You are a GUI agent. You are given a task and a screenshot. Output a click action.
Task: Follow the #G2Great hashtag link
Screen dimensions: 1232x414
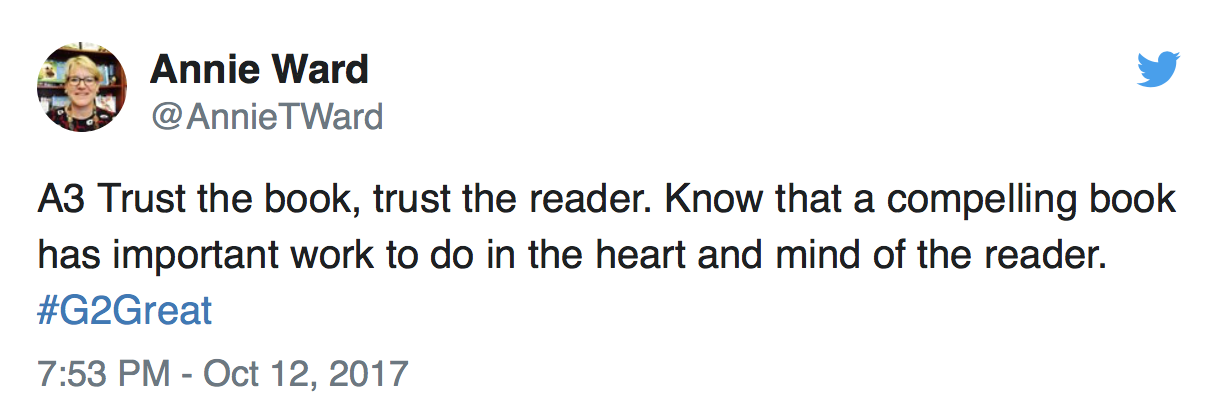(125, 310)
